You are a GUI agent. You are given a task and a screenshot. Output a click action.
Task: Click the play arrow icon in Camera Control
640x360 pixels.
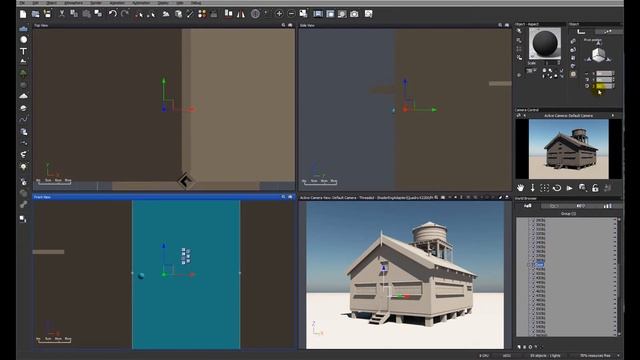pyautogui.click(x=569, y=188)
